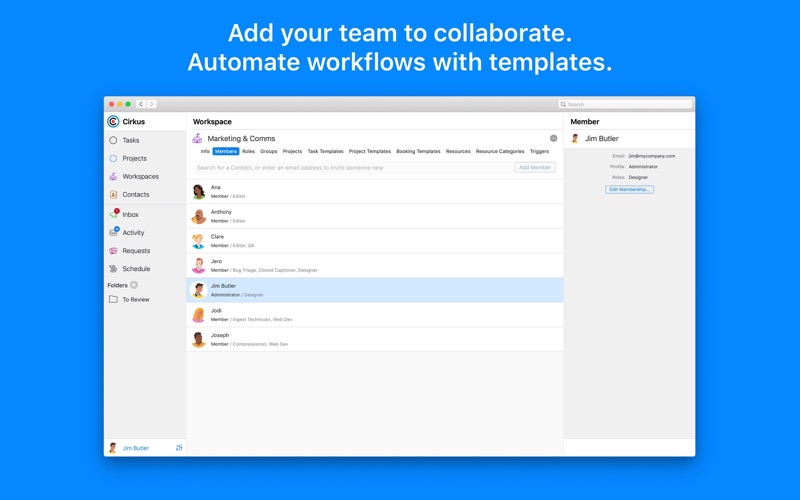This screenshot has width=800, height=500.
Task: Click the jim@mycompany.com email value
Action: tap(652, 156)
